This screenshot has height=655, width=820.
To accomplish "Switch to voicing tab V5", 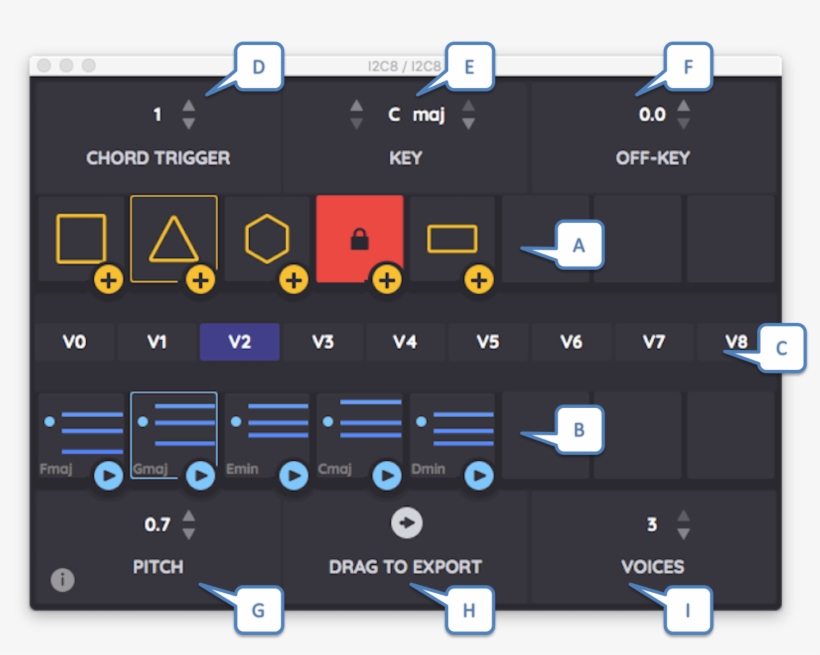I will click(x=487, y=342).
